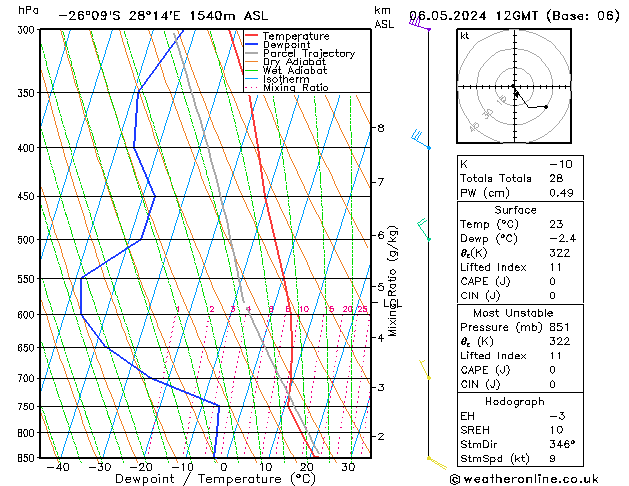Image resolution: width=629 pixels, height=486 pixels.
Task: Click the hodograph kt unit label
Action: click(x=465, y=36)
